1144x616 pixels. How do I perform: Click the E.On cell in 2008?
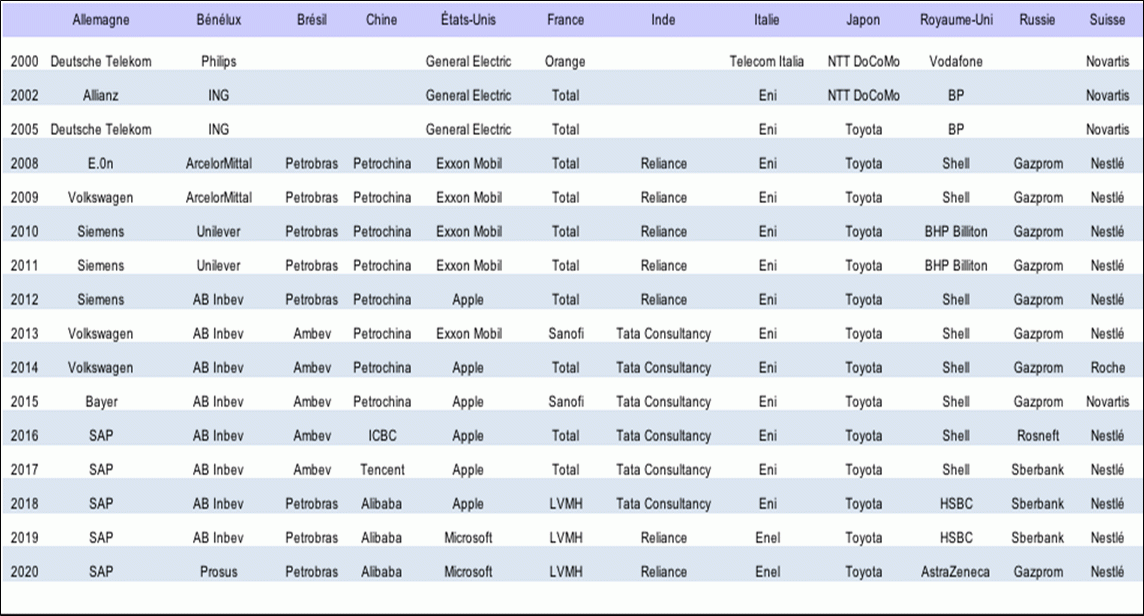(x=101, y=163)
